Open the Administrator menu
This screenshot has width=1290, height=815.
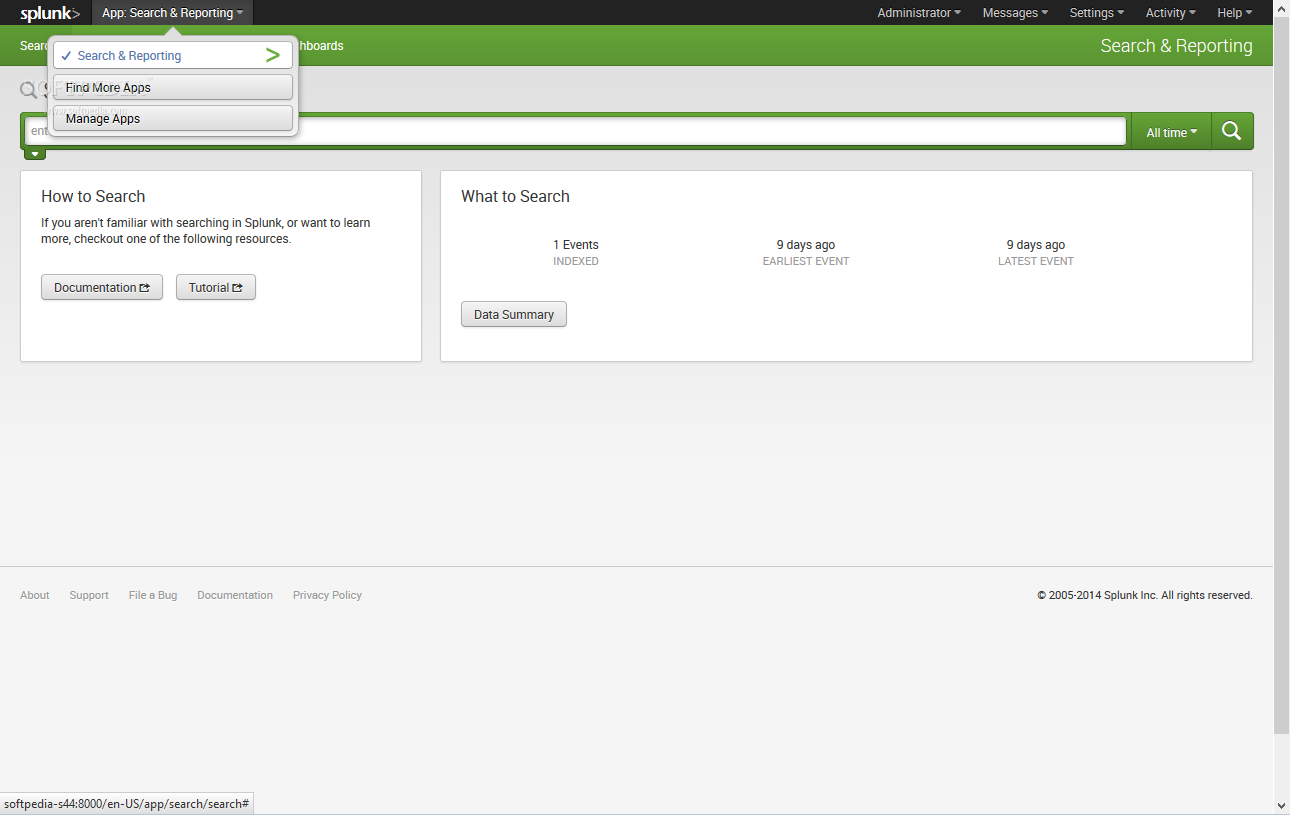pos(919,13)
